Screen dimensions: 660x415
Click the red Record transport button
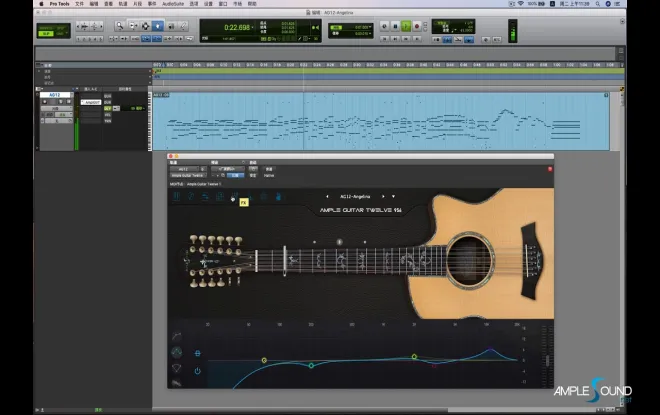[417, 26]
